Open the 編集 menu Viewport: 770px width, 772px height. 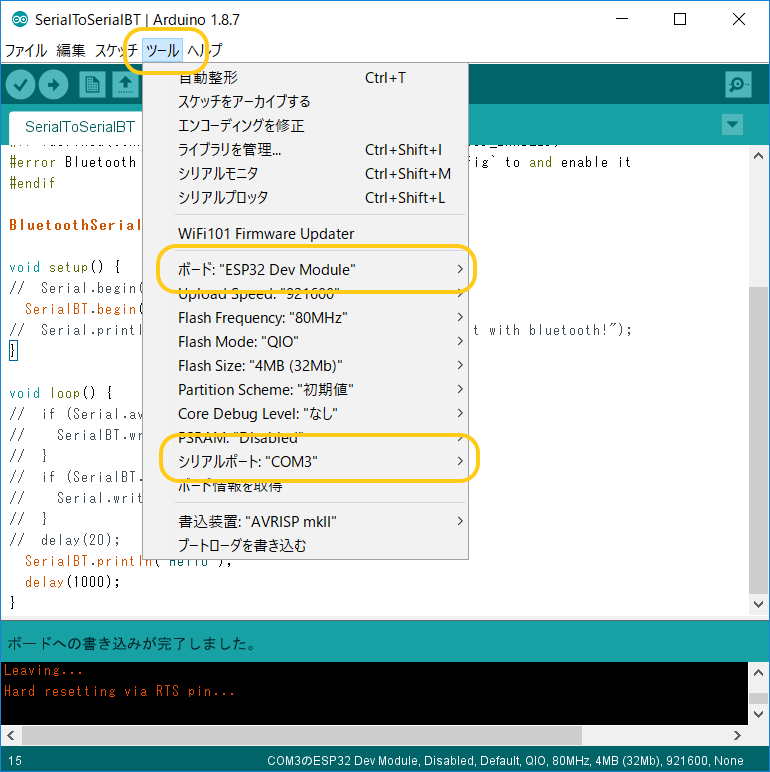(x=70, y=50)
